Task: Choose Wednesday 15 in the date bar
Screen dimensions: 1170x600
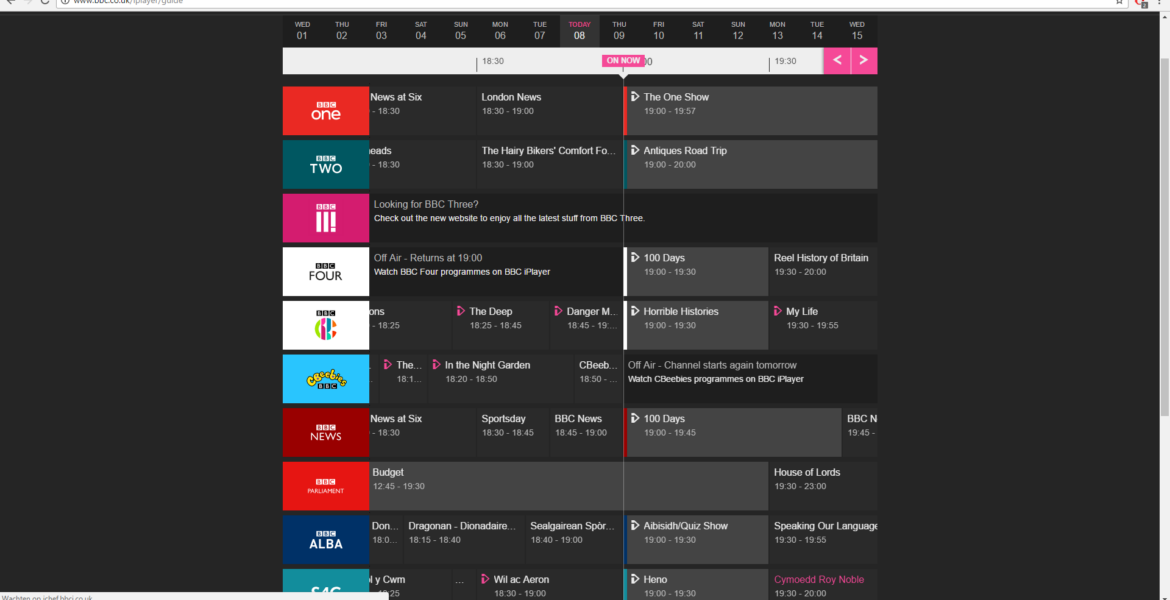Action: 857,31
